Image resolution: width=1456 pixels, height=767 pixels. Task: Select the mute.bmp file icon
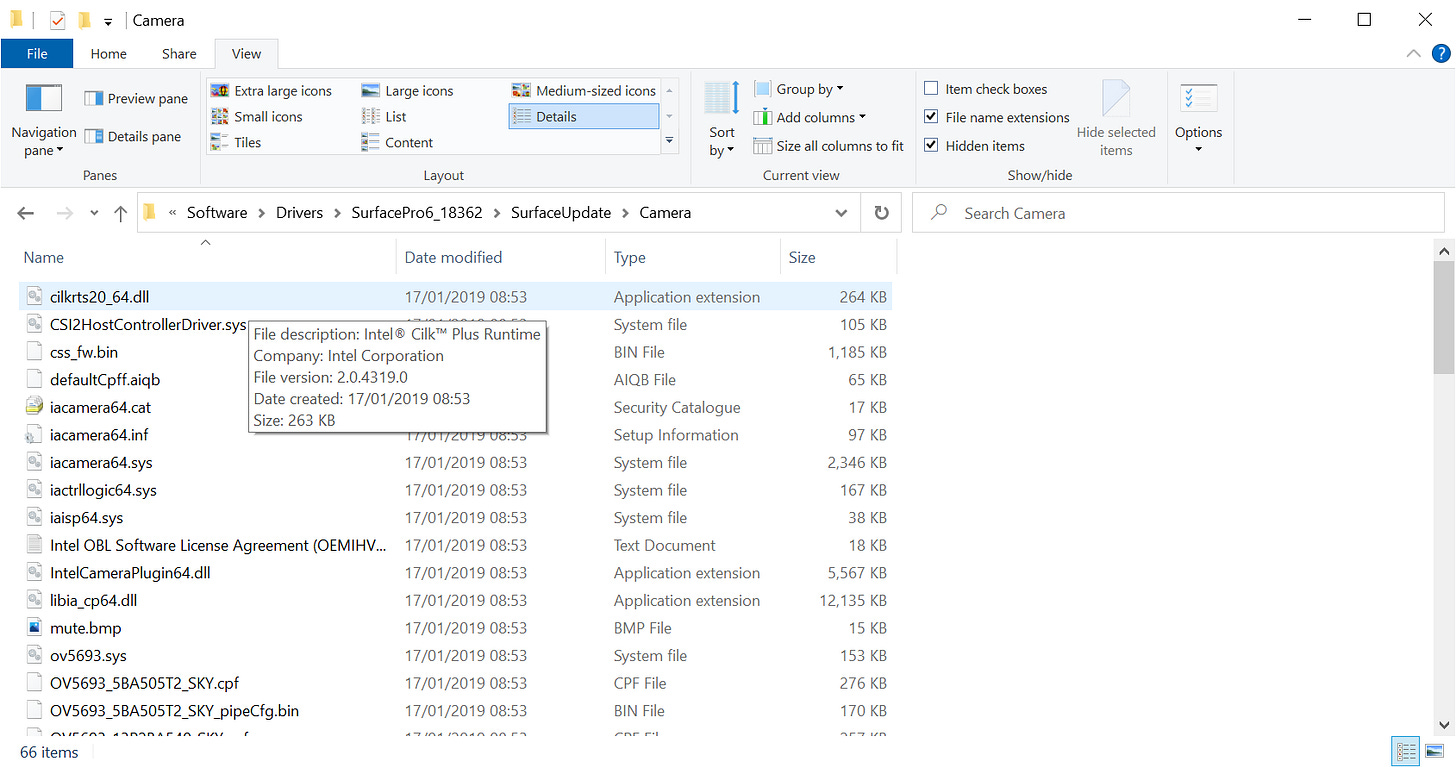point(34,628)
